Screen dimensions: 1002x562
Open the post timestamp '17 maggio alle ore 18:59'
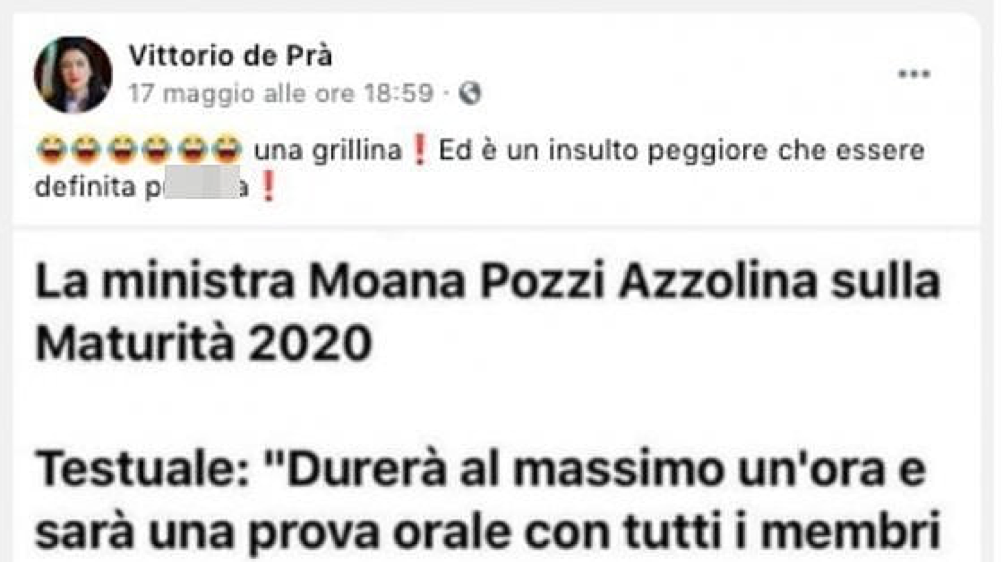pos(281,94)
